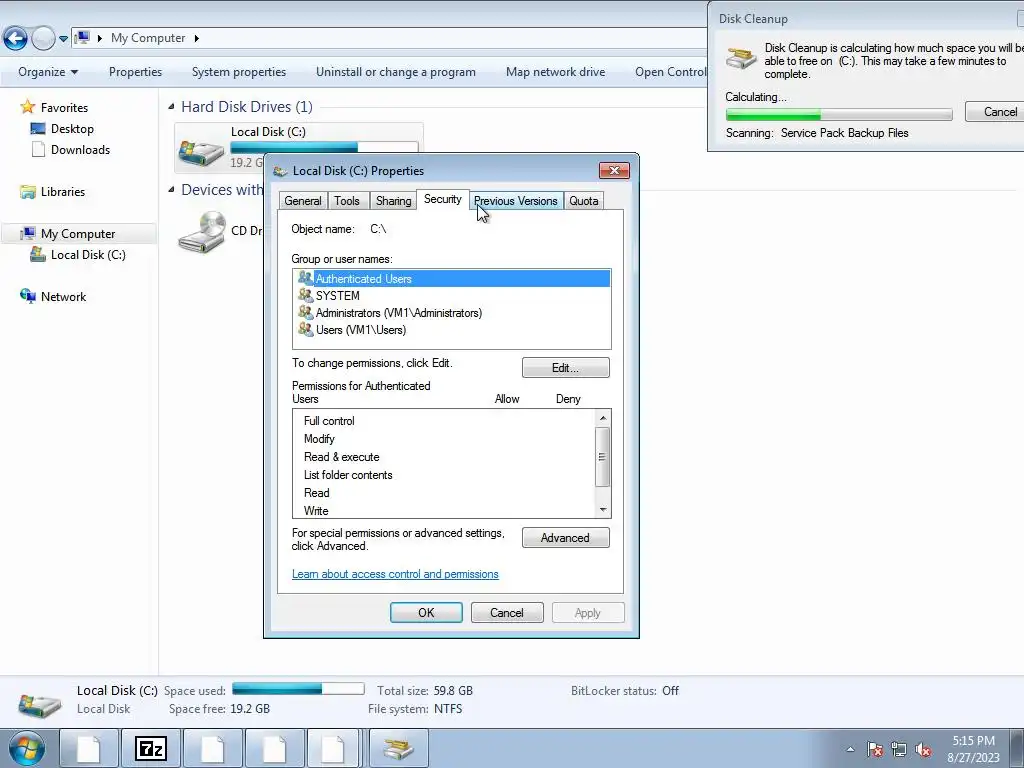This screenshot has width=1024, height=768.
Task: Select My Computer in navigation pane
Action: (78, 234)
